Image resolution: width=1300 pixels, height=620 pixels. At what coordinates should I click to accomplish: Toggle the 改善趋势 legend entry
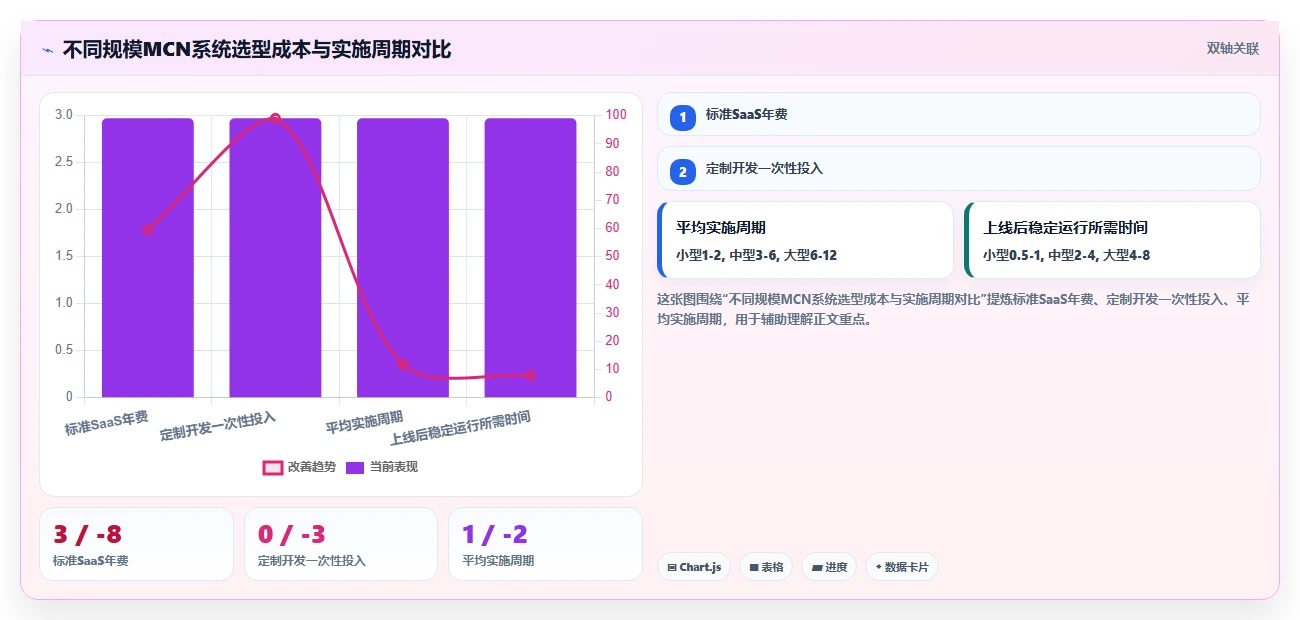(299, 467)
